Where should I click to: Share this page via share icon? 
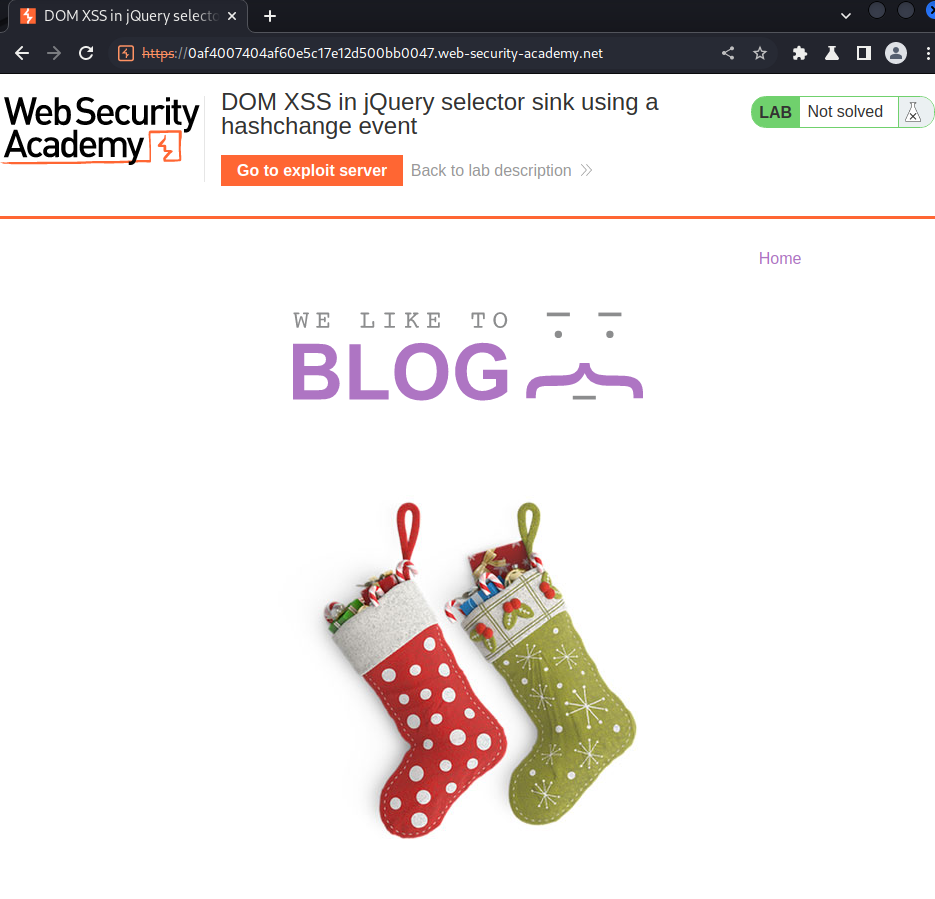(x=727, y=54)
